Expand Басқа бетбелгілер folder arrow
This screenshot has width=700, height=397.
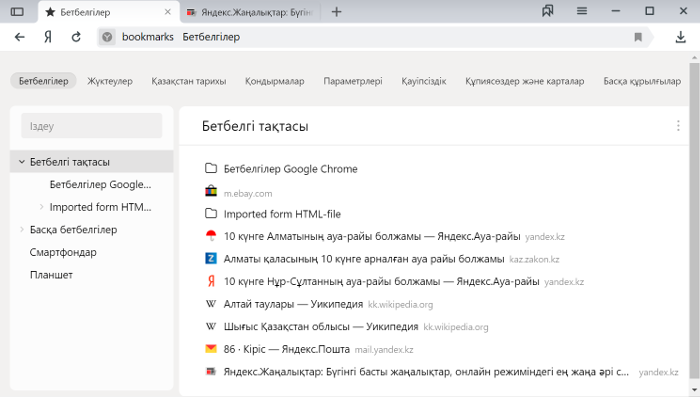tap(21, 230)
